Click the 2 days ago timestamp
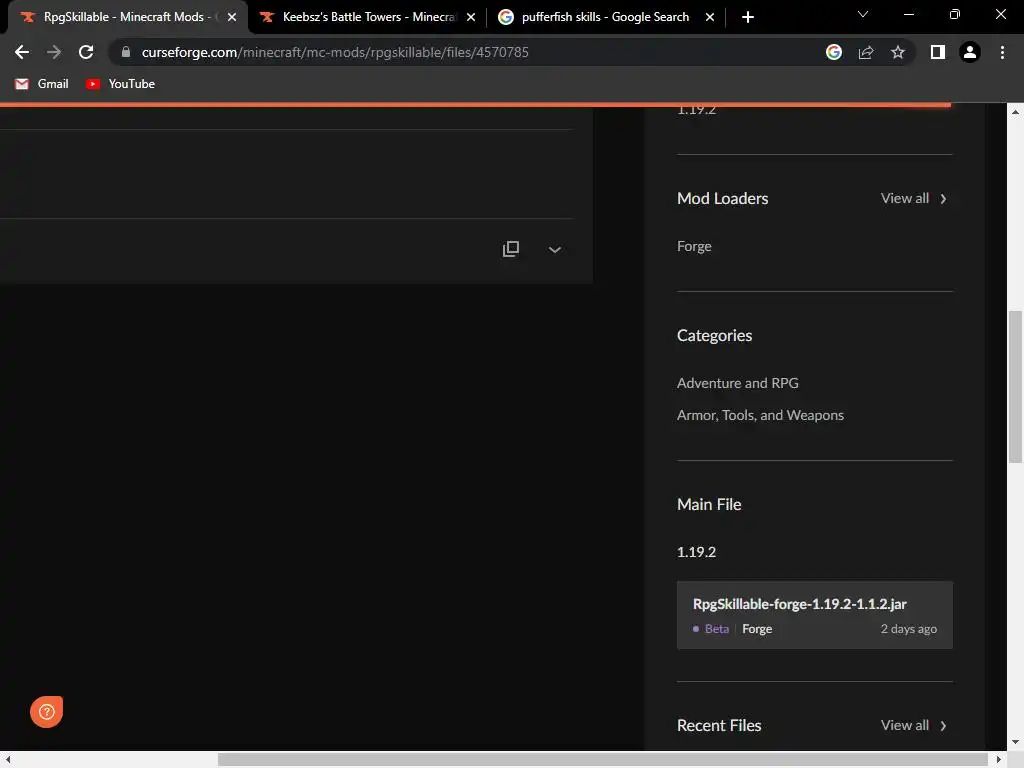Viewport: 1024px width, 768px height. point(908,629)
